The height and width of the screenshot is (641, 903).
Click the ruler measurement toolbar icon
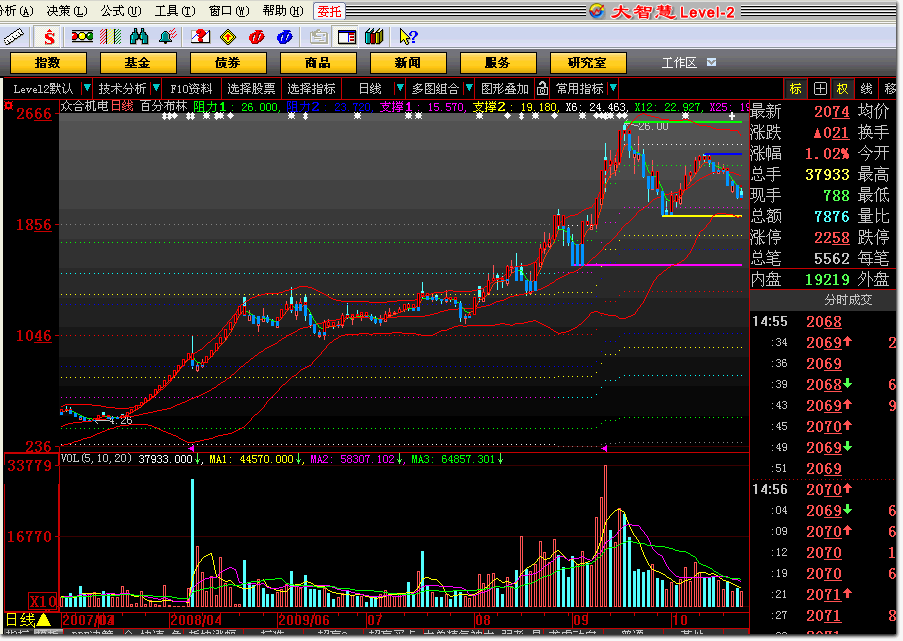tap(14, 37)
